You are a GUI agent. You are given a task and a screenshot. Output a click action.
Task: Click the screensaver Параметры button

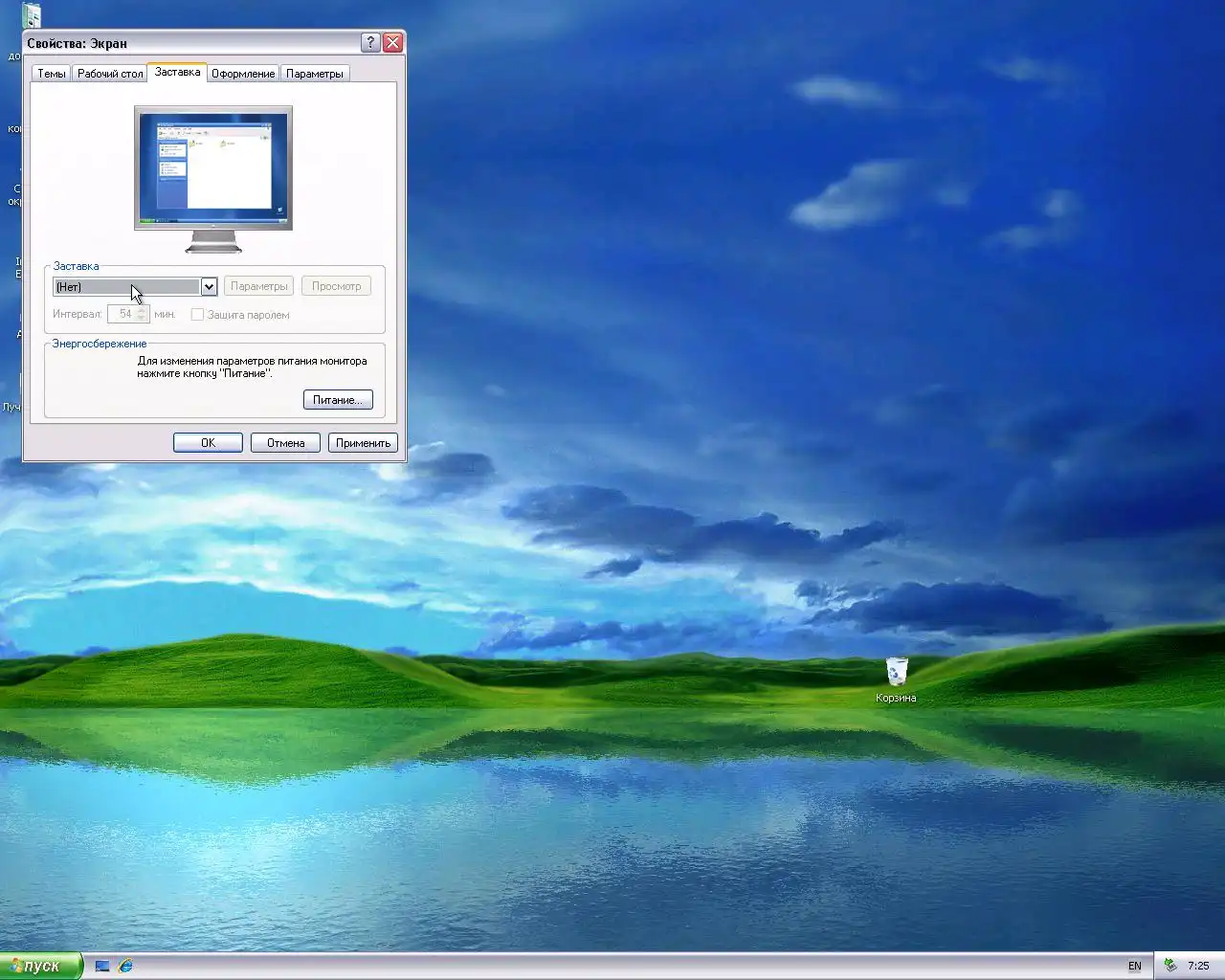click(x=258, y=286)
